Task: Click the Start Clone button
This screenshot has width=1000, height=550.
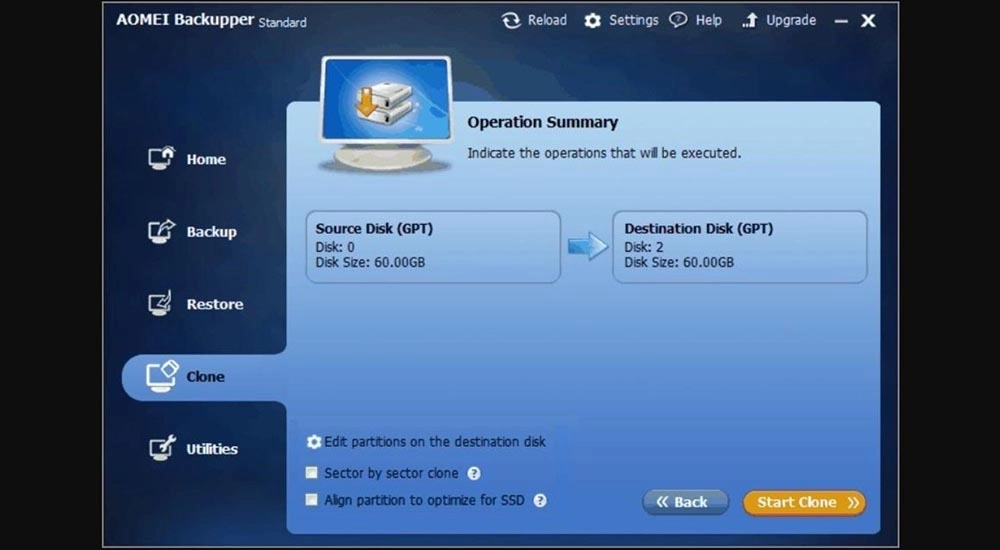Action: pos(804,502)
